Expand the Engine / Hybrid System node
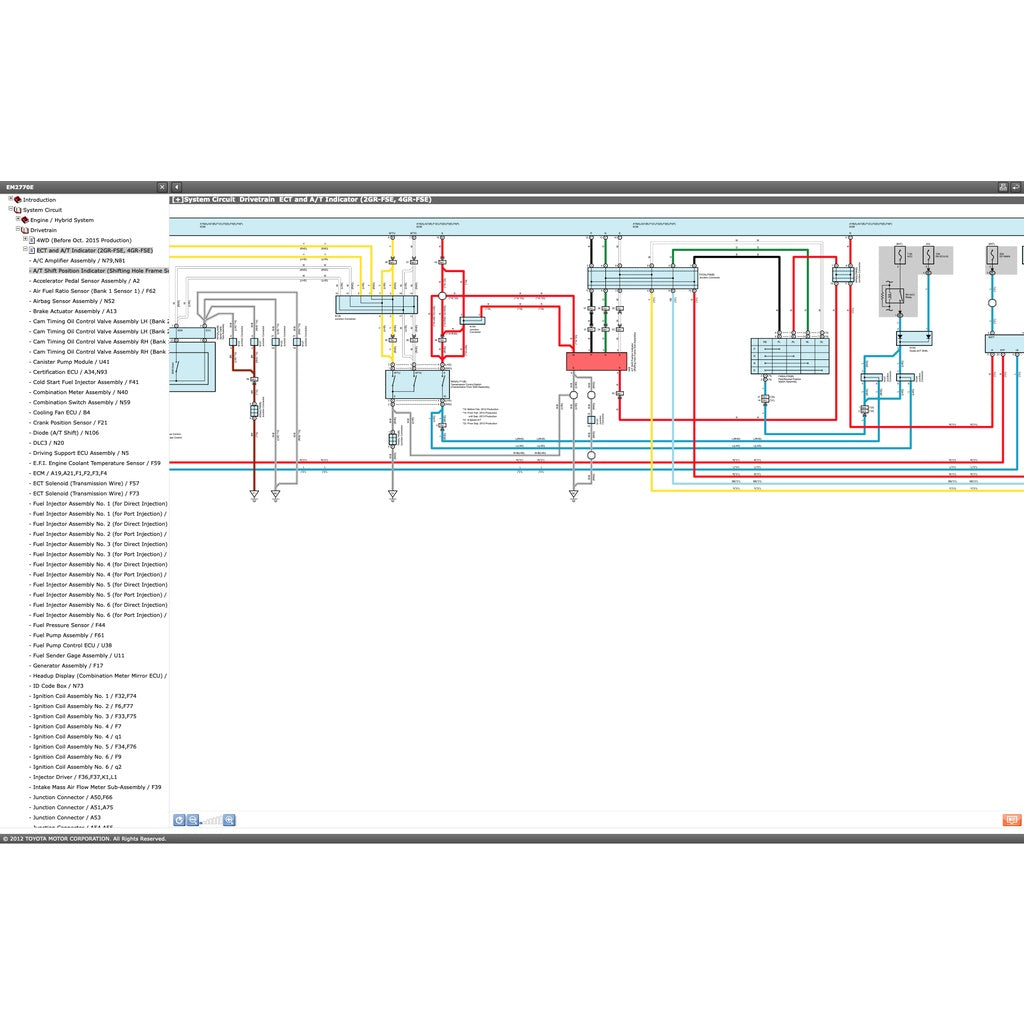Screen dimensions: 1024x1024 18,220
